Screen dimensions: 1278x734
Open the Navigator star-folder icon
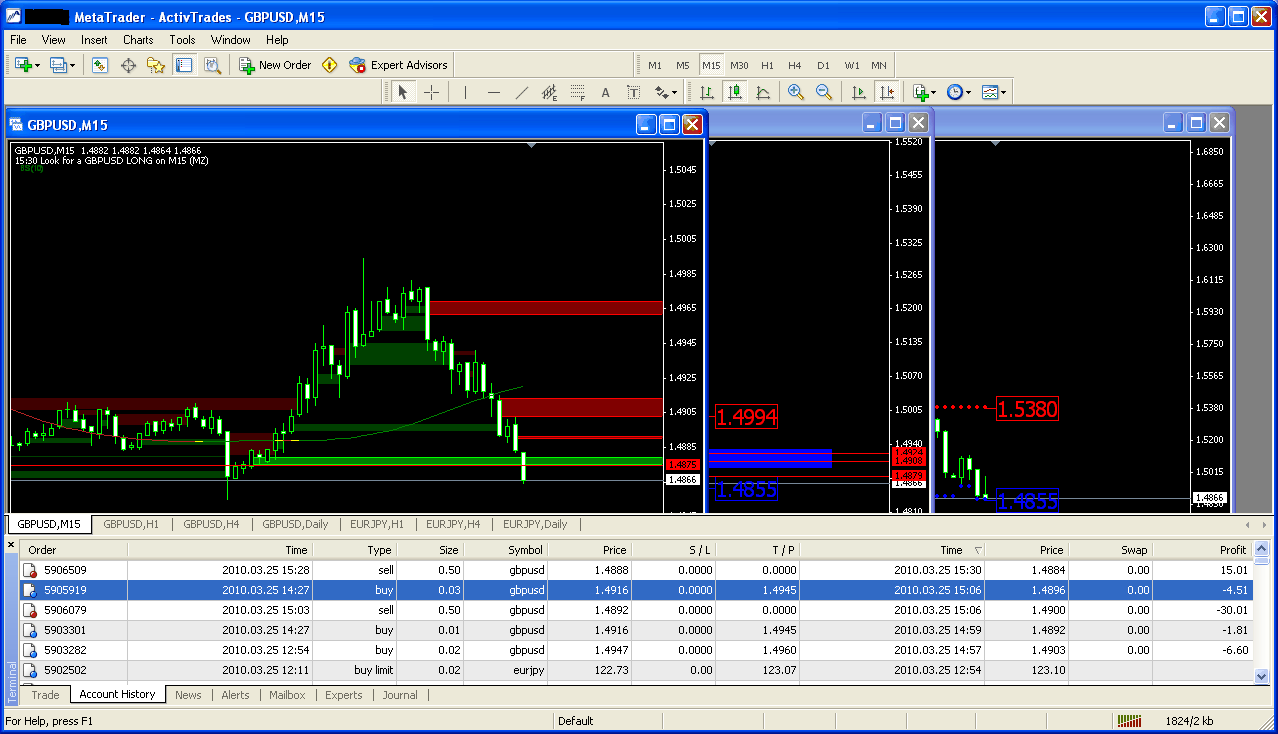point(156,65)
